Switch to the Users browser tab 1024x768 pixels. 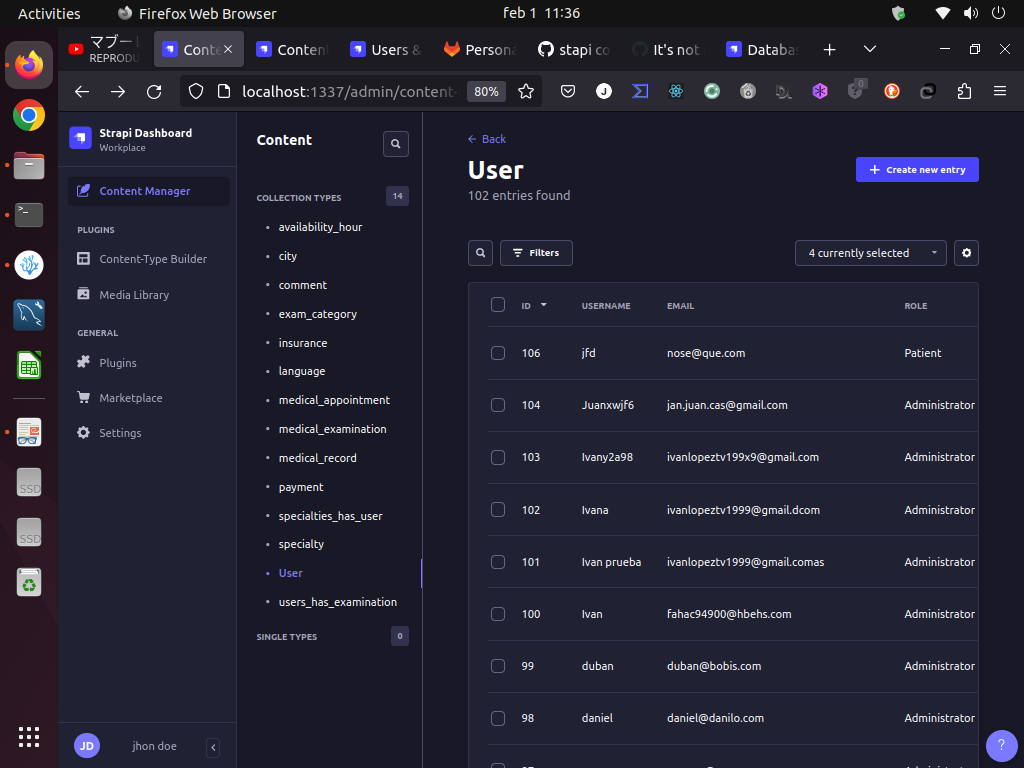click(x=390, y=48)
